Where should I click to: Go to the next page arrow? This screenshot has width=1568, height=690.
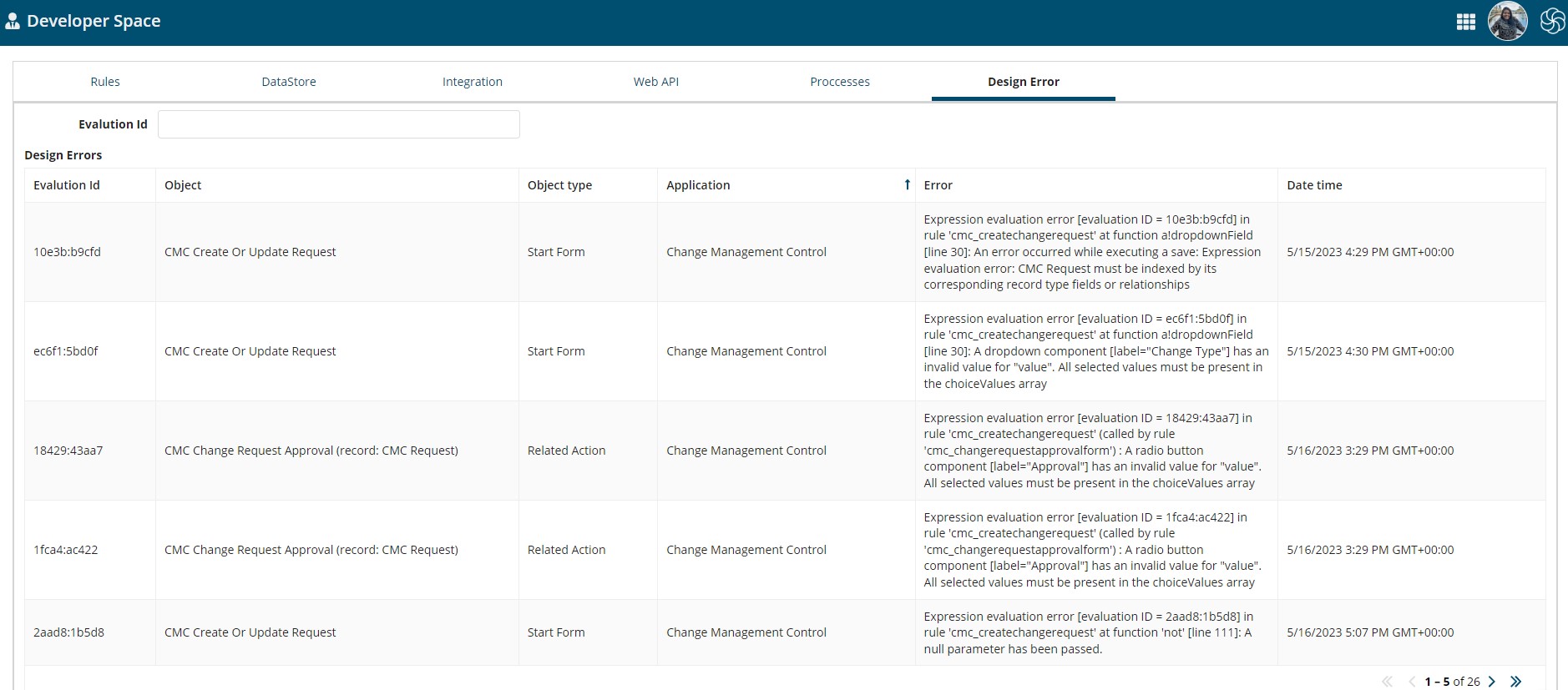(1491, 682)
